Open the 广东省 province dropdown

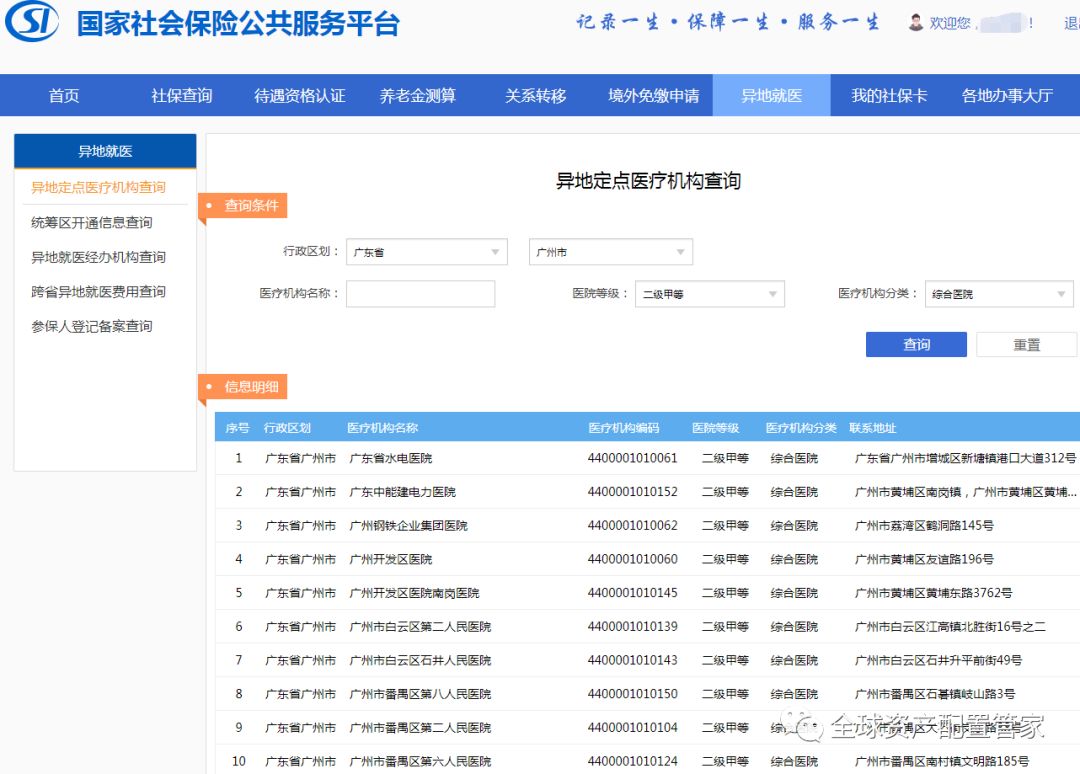coord(427,253)
